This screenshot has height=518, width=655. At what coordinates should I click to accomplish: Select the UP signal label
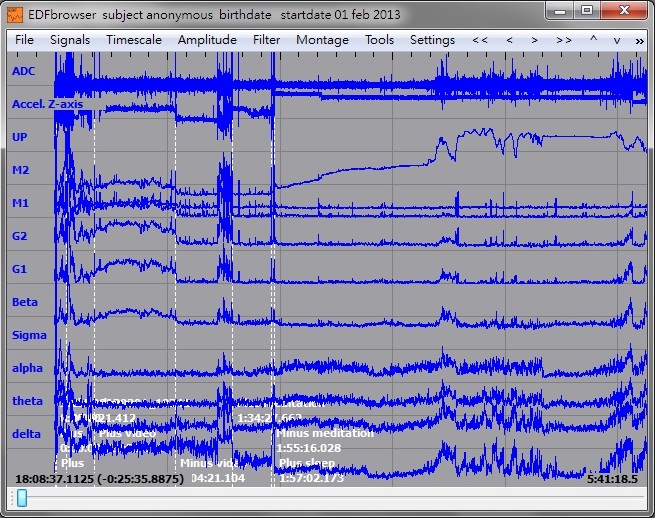tap(20, 137)
